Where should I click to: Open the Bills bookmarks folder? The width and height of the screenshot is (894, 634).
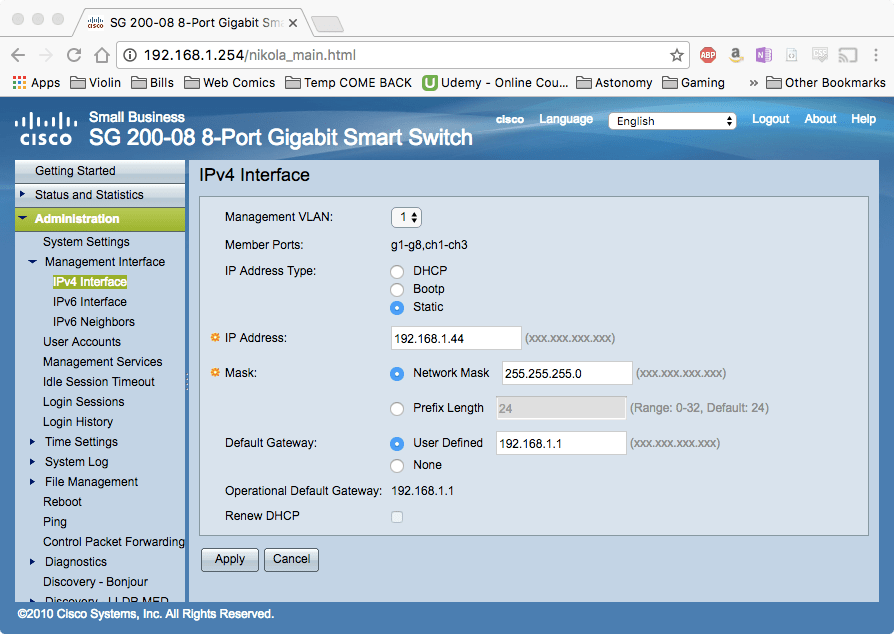152,83
